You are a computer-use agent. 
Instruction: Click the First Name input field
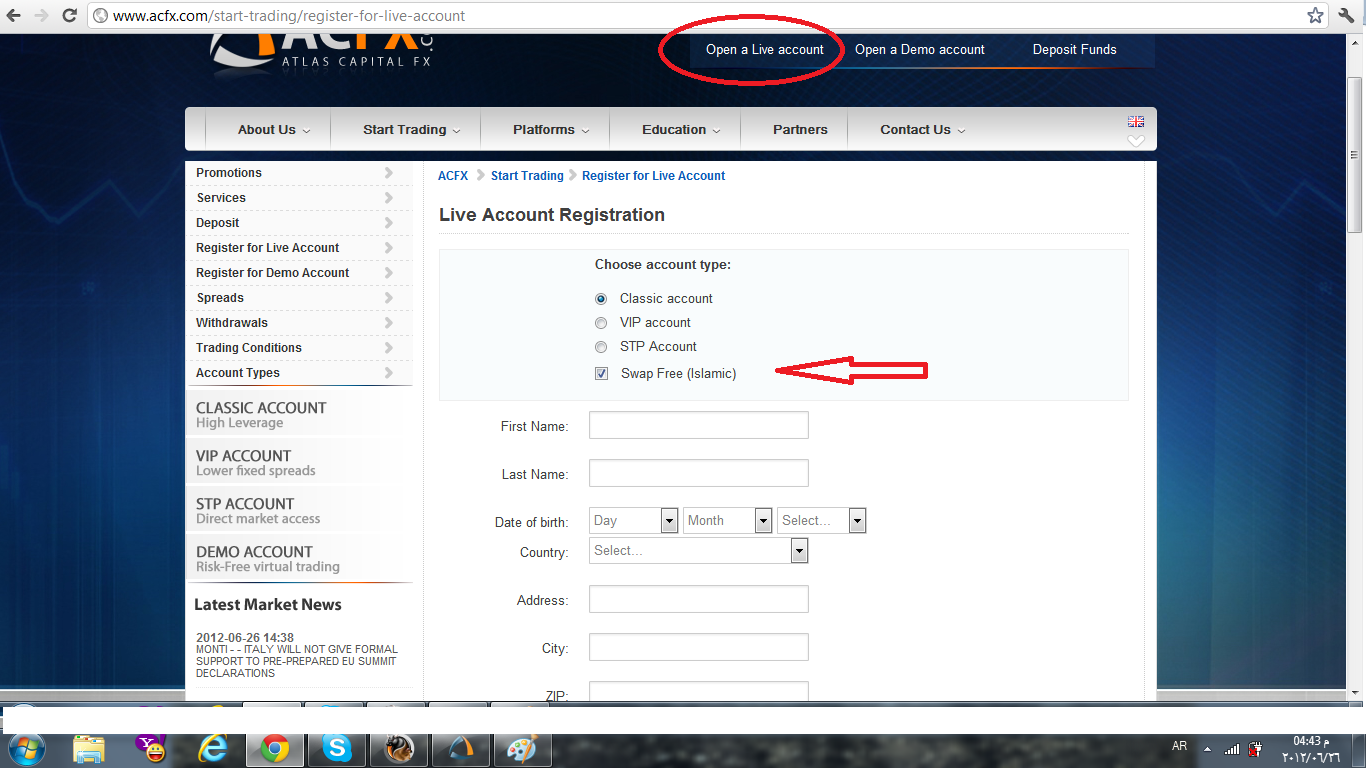(x=698, y=425)
